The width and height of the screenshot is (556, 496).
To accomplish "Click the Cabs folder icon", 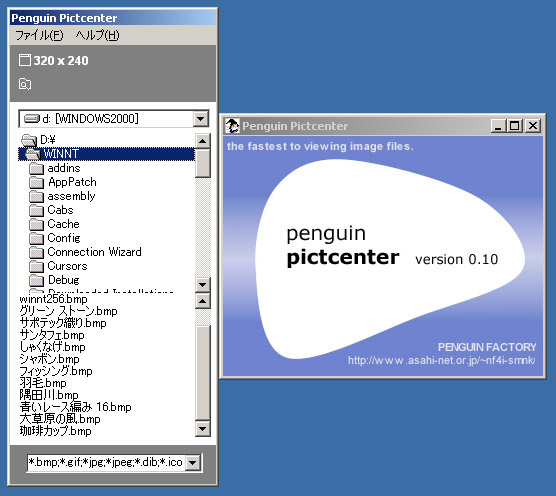I will pyautogui.click(x=36, y=210).
